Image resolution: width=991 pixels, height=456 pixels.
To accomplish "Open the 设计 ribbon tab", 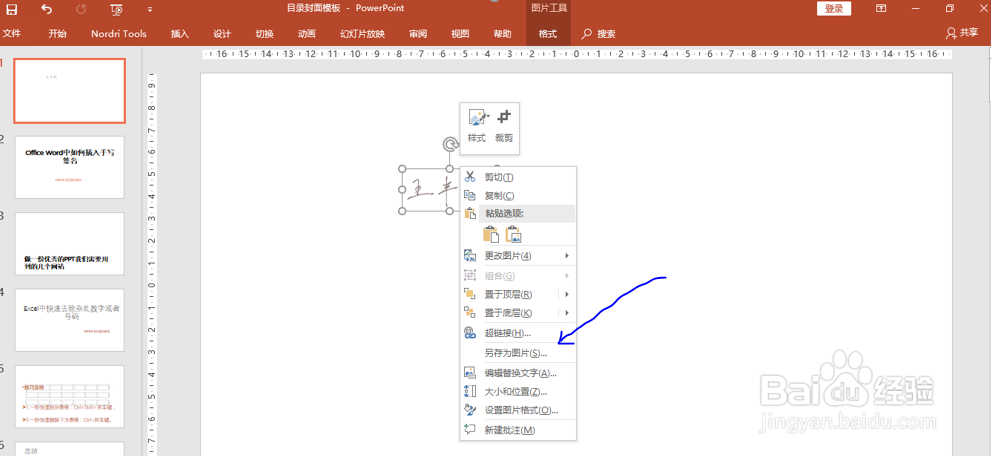I will click(222, 33).
